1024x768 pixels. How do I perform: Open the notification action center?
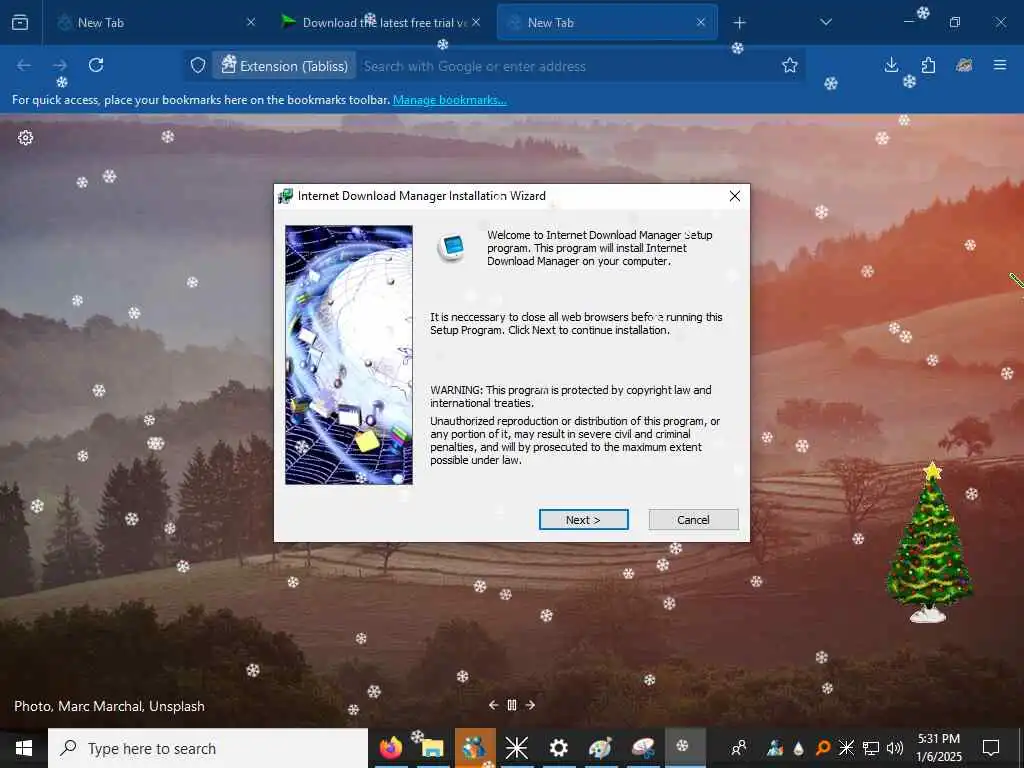click(991, 748)
